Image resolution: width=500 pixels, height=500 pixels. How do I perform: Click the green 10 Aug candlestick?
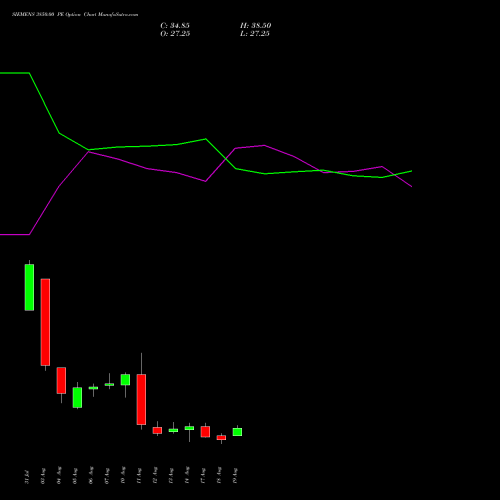tap(125, 380)
